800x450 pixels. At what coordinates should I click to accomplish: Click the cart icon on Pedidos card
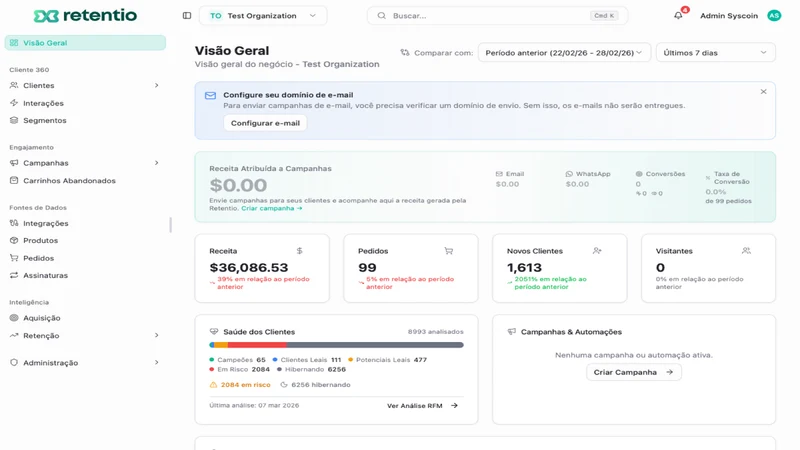click(448, 251)
